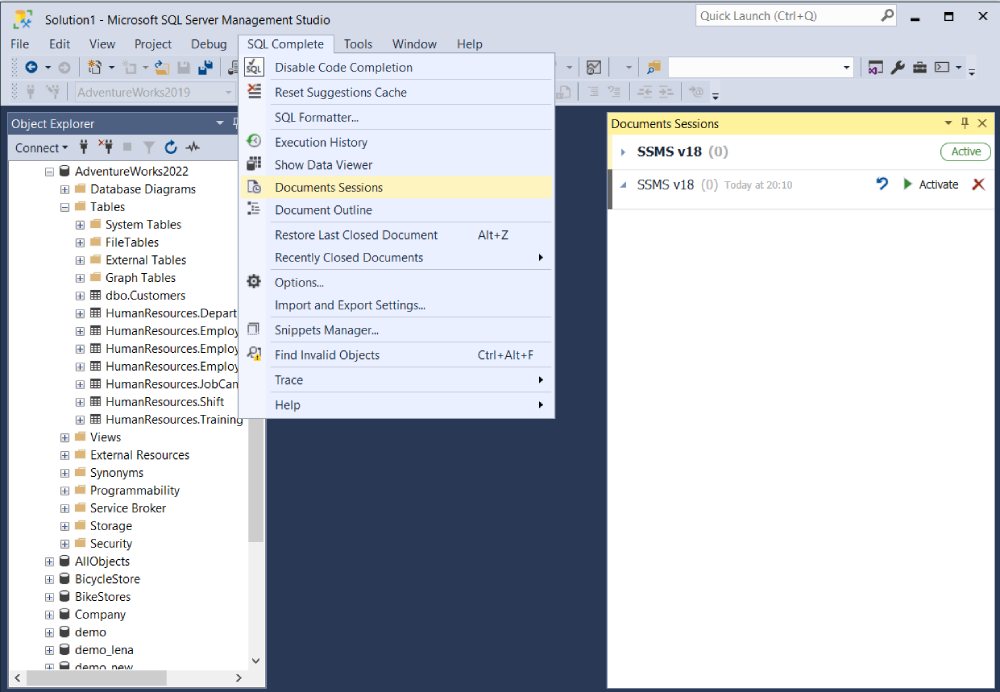This screenshot has width=1000, height=692.
Task: Click into the Quick Launch search box
Action: (x=788, y=16)
